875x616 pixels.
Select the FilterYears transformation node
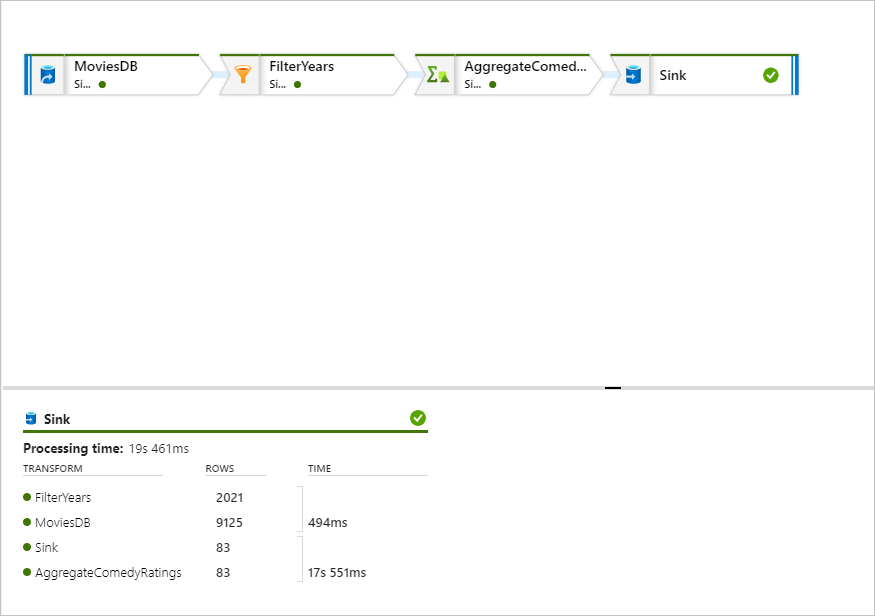pyautogui.click(x=301, y=67)
